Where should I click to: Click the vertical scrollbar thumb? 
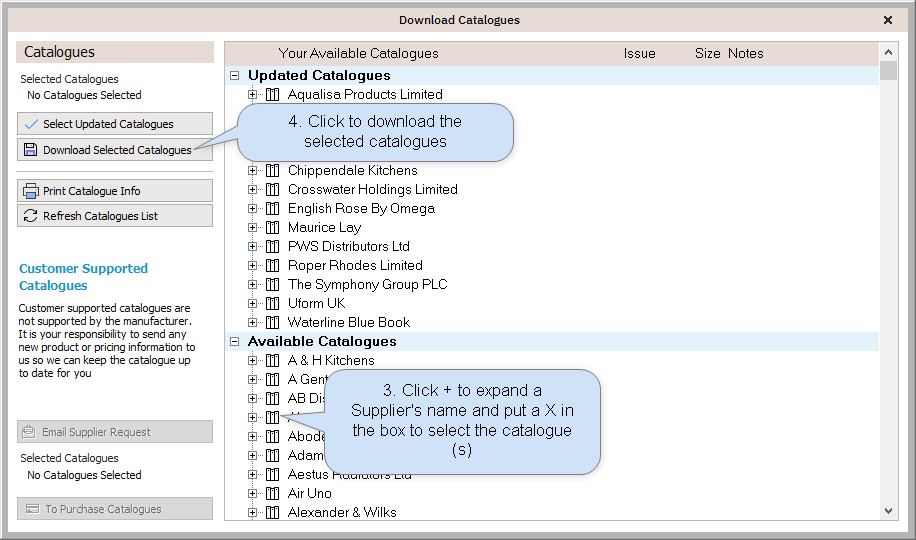[x=888, y=71]
